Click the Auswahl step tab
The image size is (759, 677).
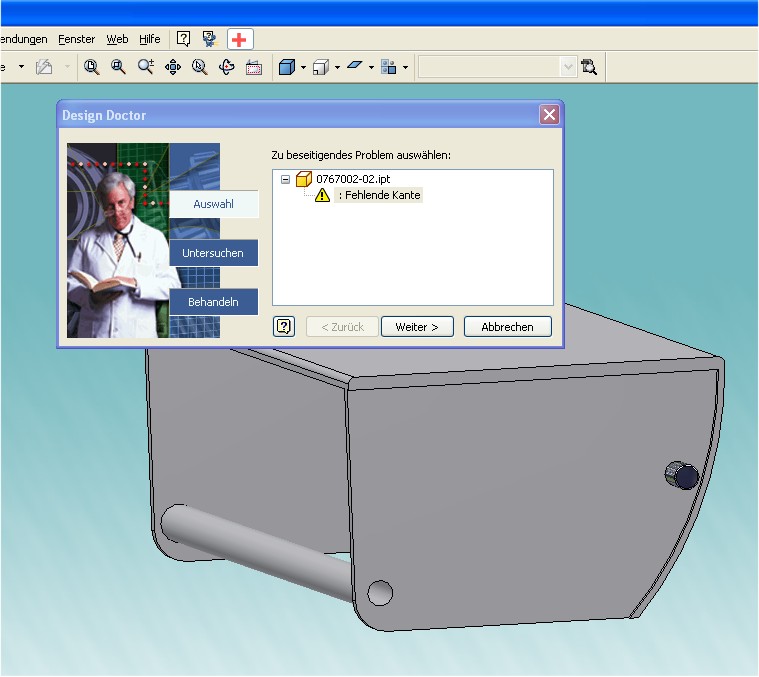point(213,204)
